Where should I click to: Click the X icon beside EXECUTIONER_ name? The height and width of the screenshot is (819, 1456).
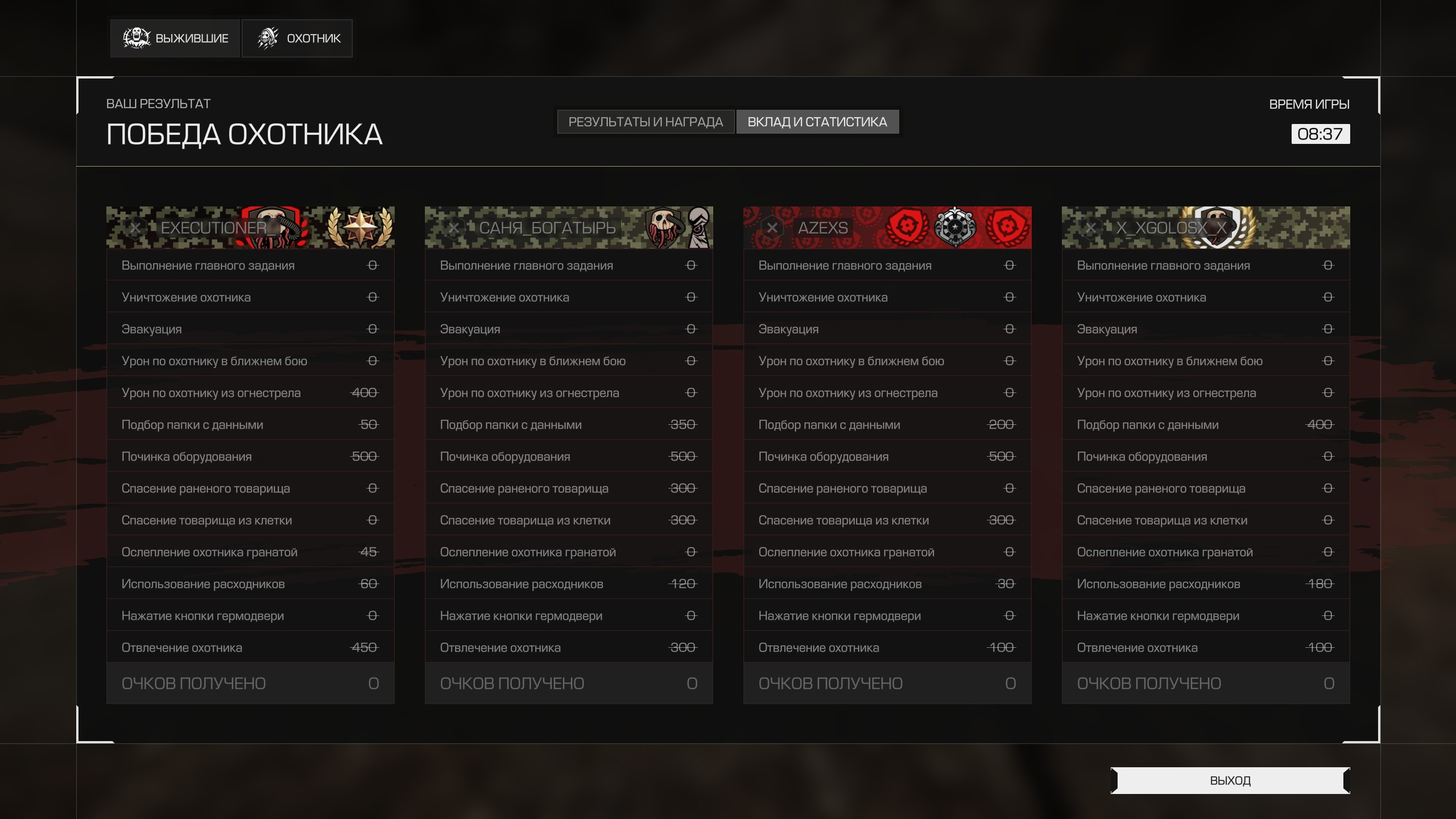point(135,228)
